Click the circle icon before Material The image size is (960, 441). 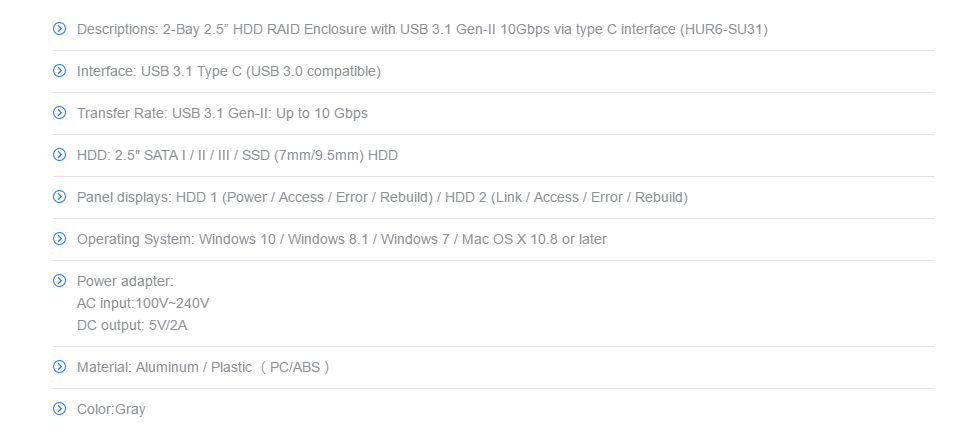(x=59, y=366)
